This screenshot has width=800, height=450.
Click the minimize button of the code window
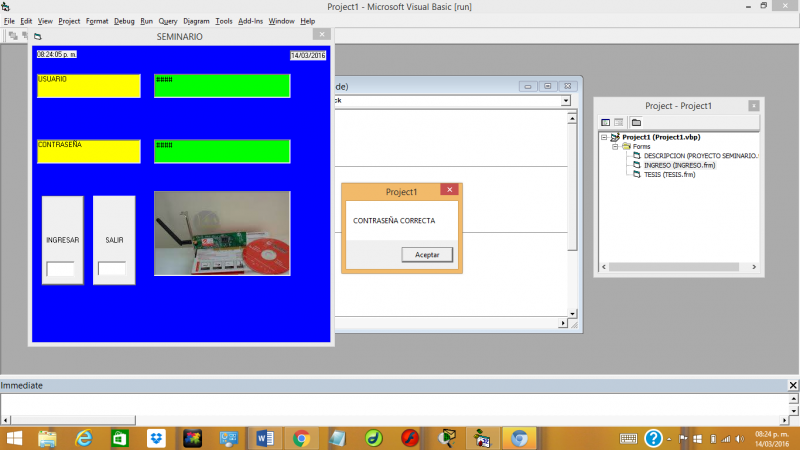(x=528, y=86)
